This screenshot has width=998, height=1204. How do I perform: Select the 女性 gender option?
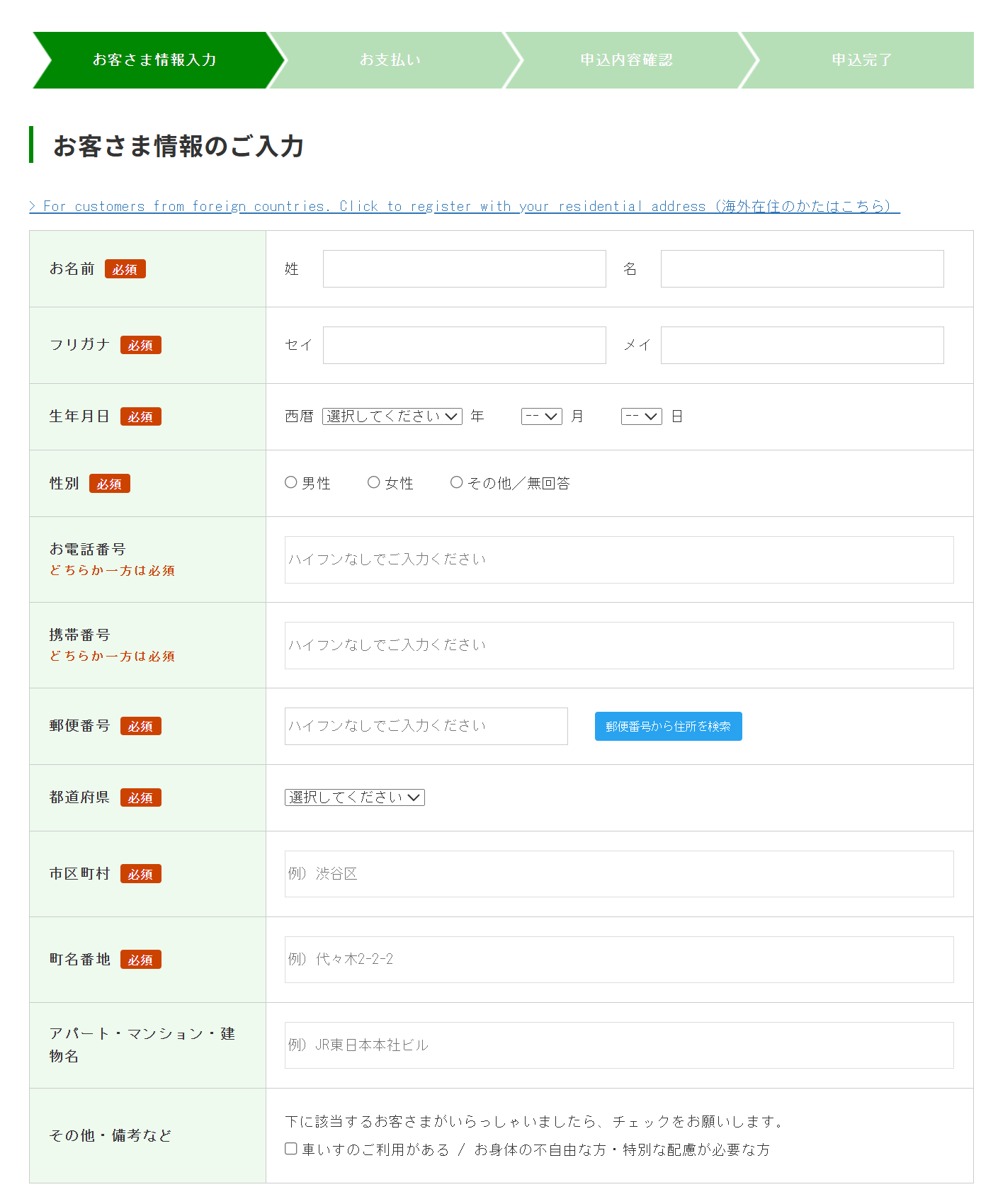pos(373,482)
